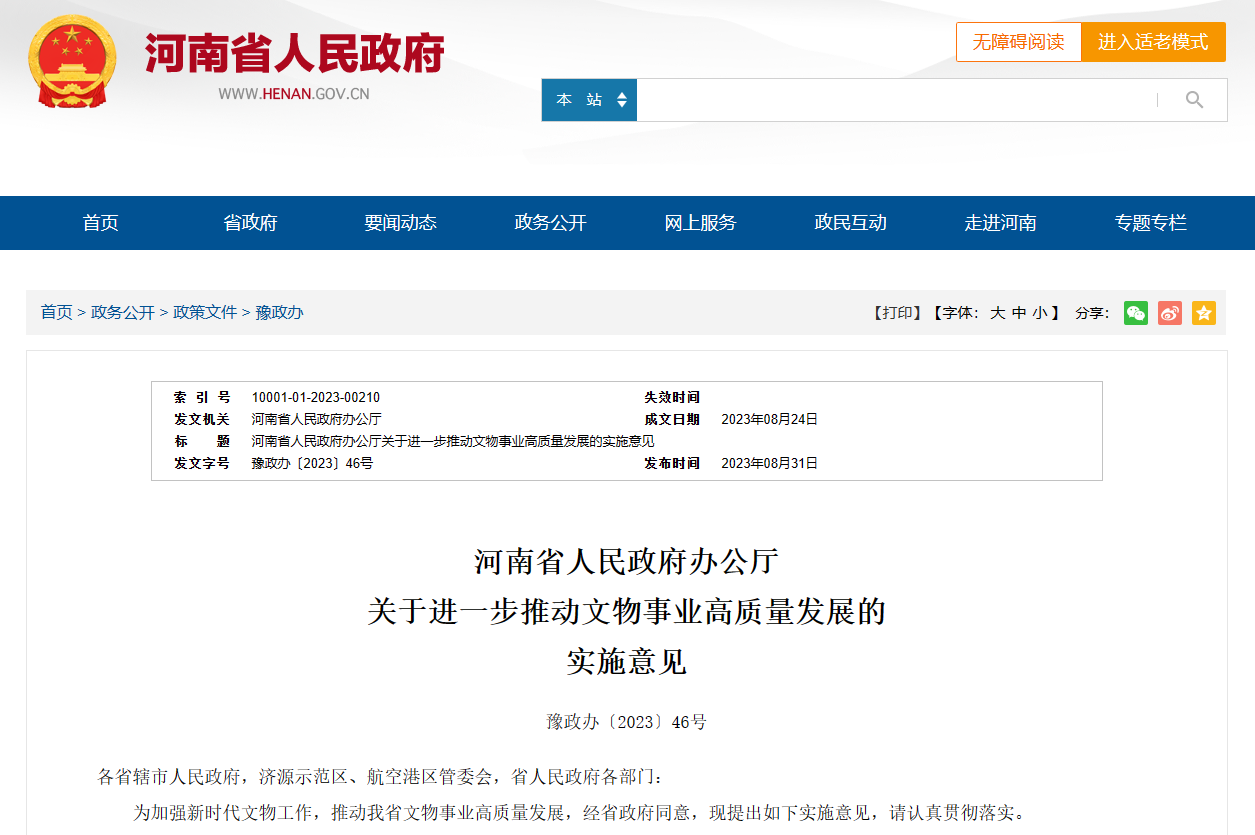This screenshot has width=1255, height=835.
Task: Open 政务公开 in main navigation bar
Action: point(550,223)
